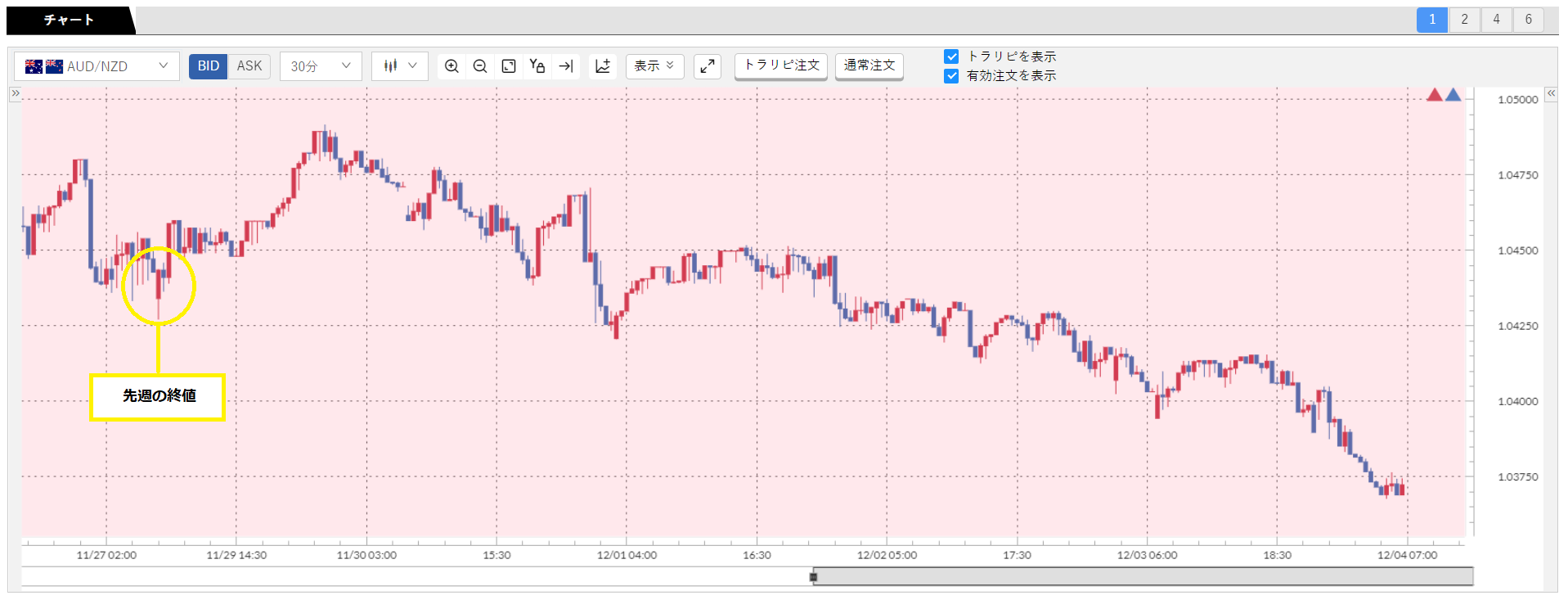The height and width of the screenshot is (600, 1568).
Task: Click the 11/30 03:00 time label
Action: (366, 555)
